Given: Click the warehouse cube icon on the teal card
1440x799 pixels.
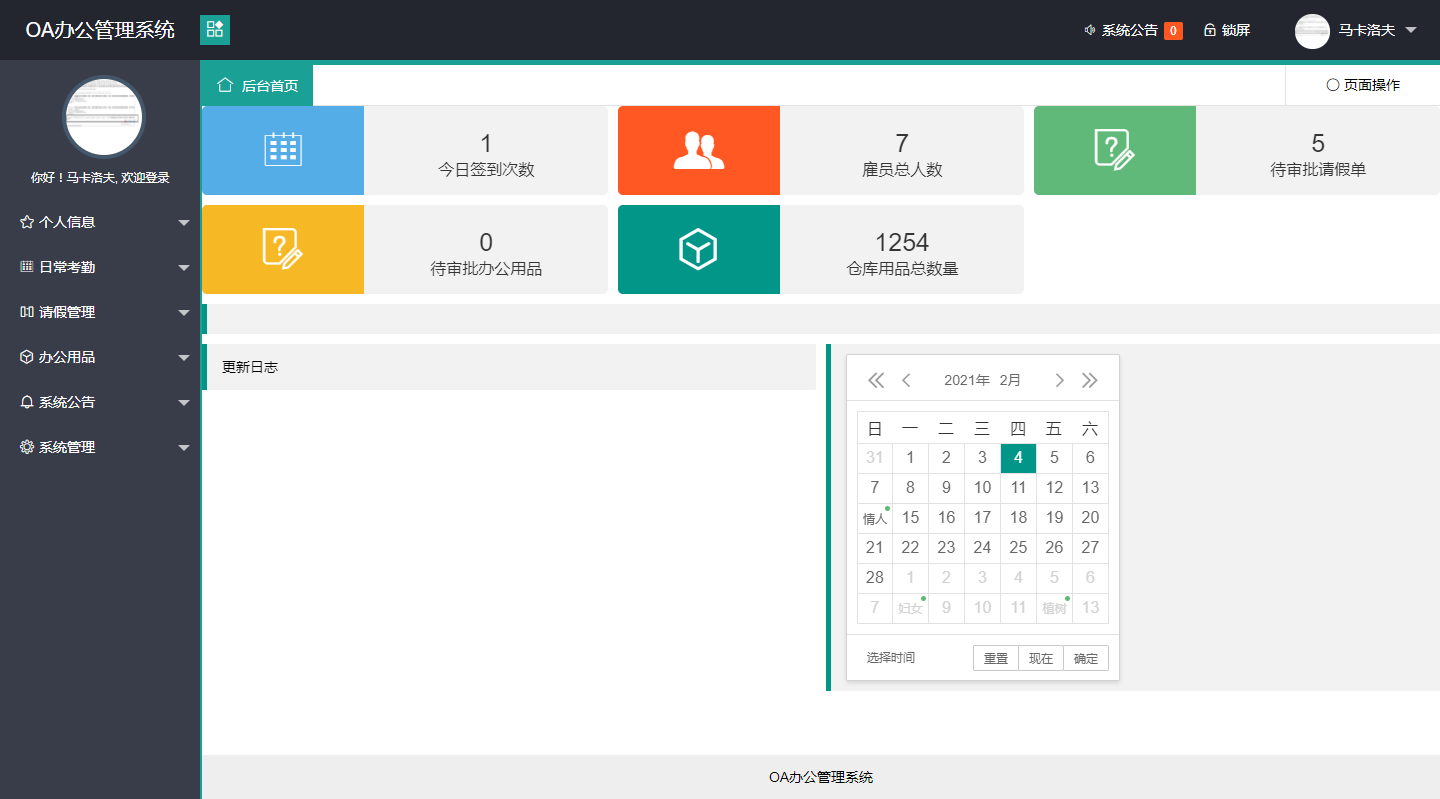Looking at the screenshot, I should (698, 249).
